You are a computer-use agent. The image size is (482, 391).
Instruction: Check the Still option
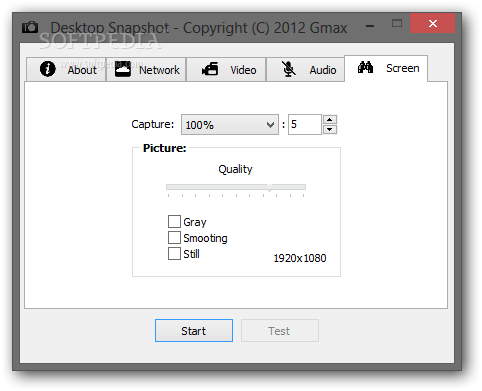(x=174, y=254)
